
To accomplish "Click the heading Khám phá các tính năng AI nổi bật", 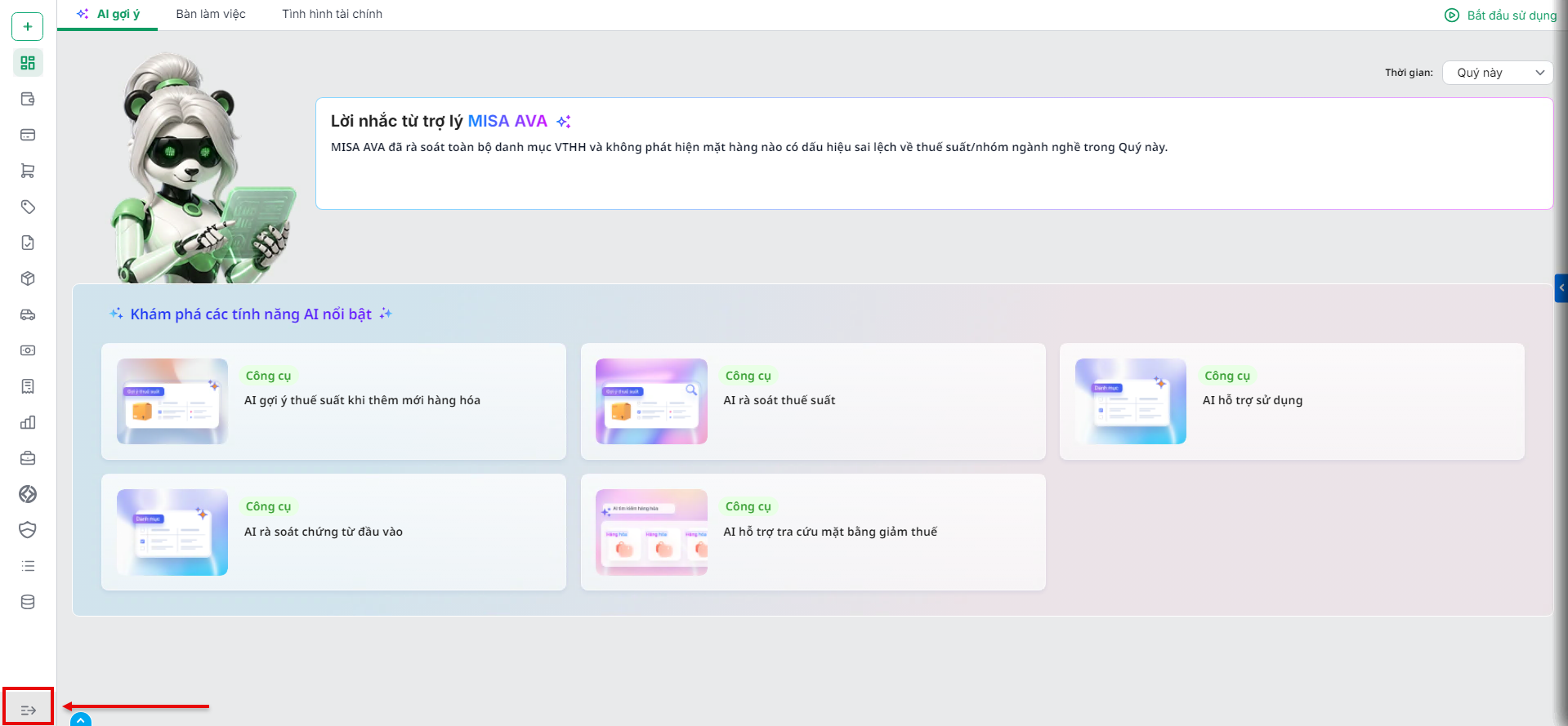I will point(251,314).
